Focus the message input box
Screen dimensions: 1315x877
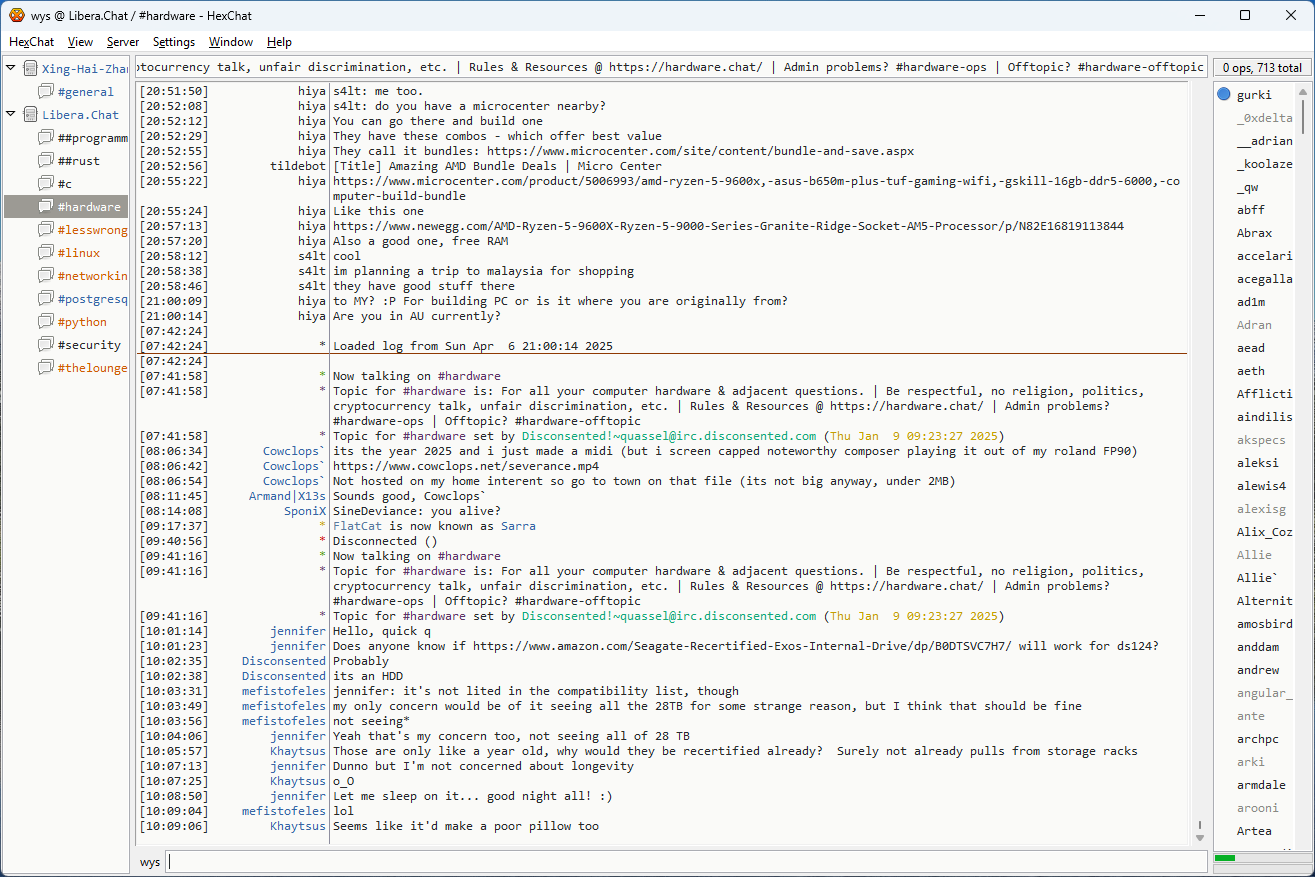pos(686,862)
